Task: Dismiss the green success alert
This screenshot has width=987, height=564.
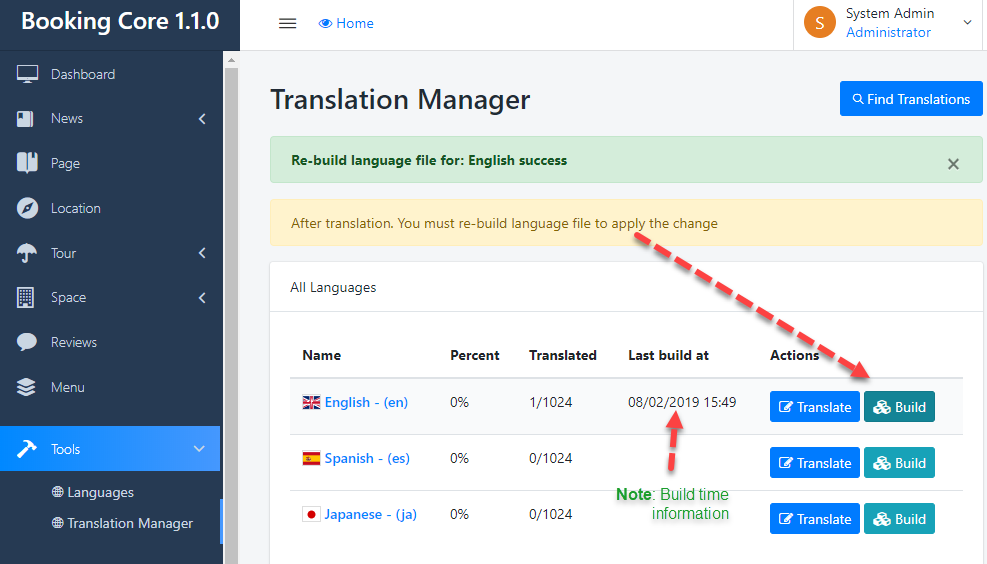Action: (953, 164)
